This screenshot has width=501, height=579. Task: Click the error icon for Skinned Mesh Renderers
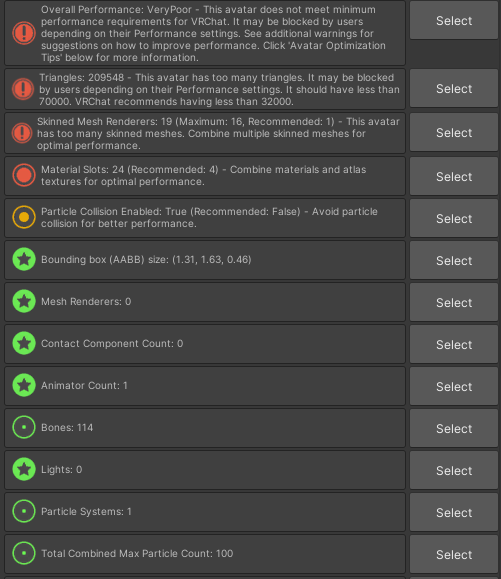[22, 133]
